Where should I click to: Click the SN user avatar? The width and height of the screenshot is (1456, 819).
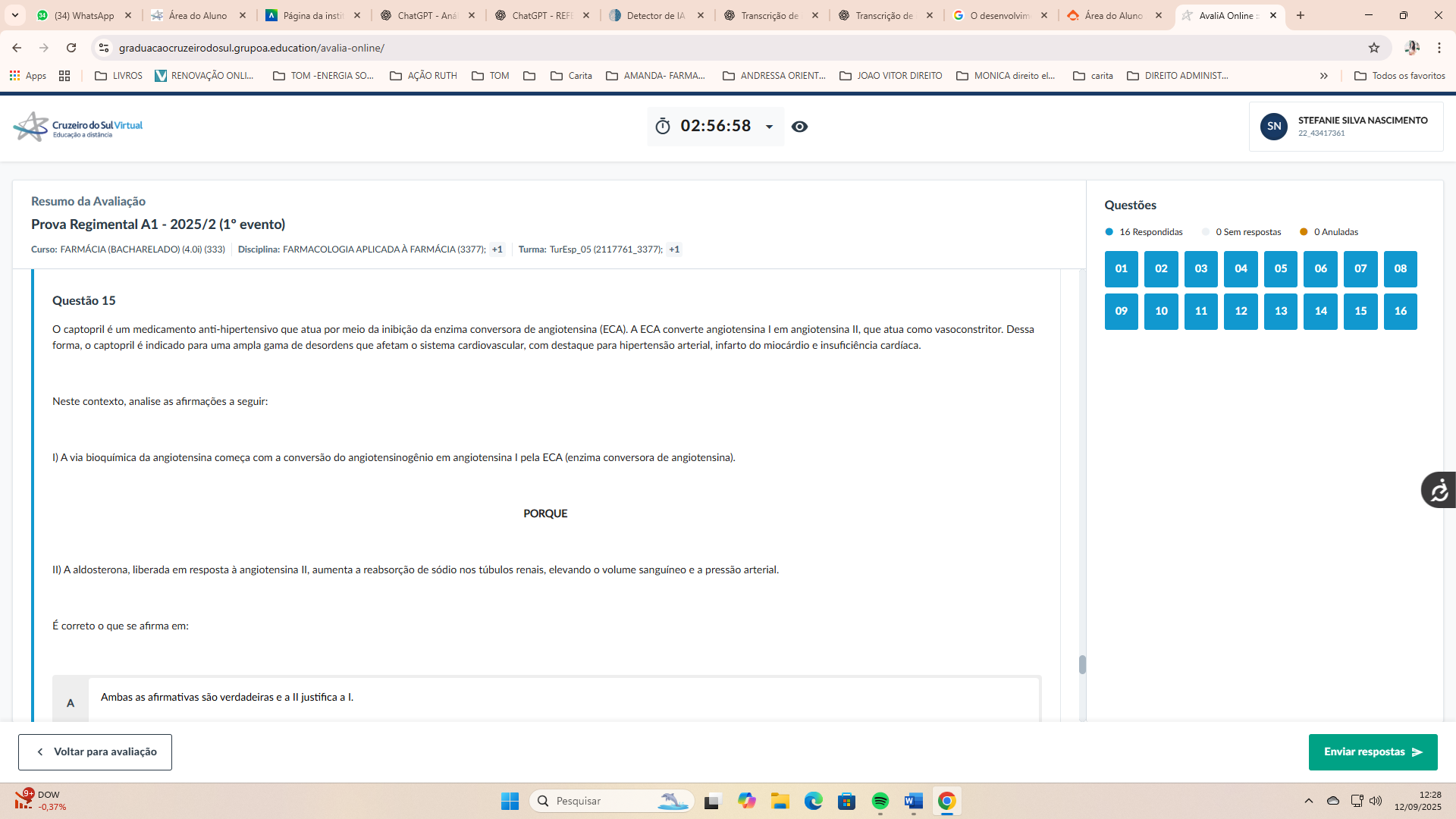1274,127
